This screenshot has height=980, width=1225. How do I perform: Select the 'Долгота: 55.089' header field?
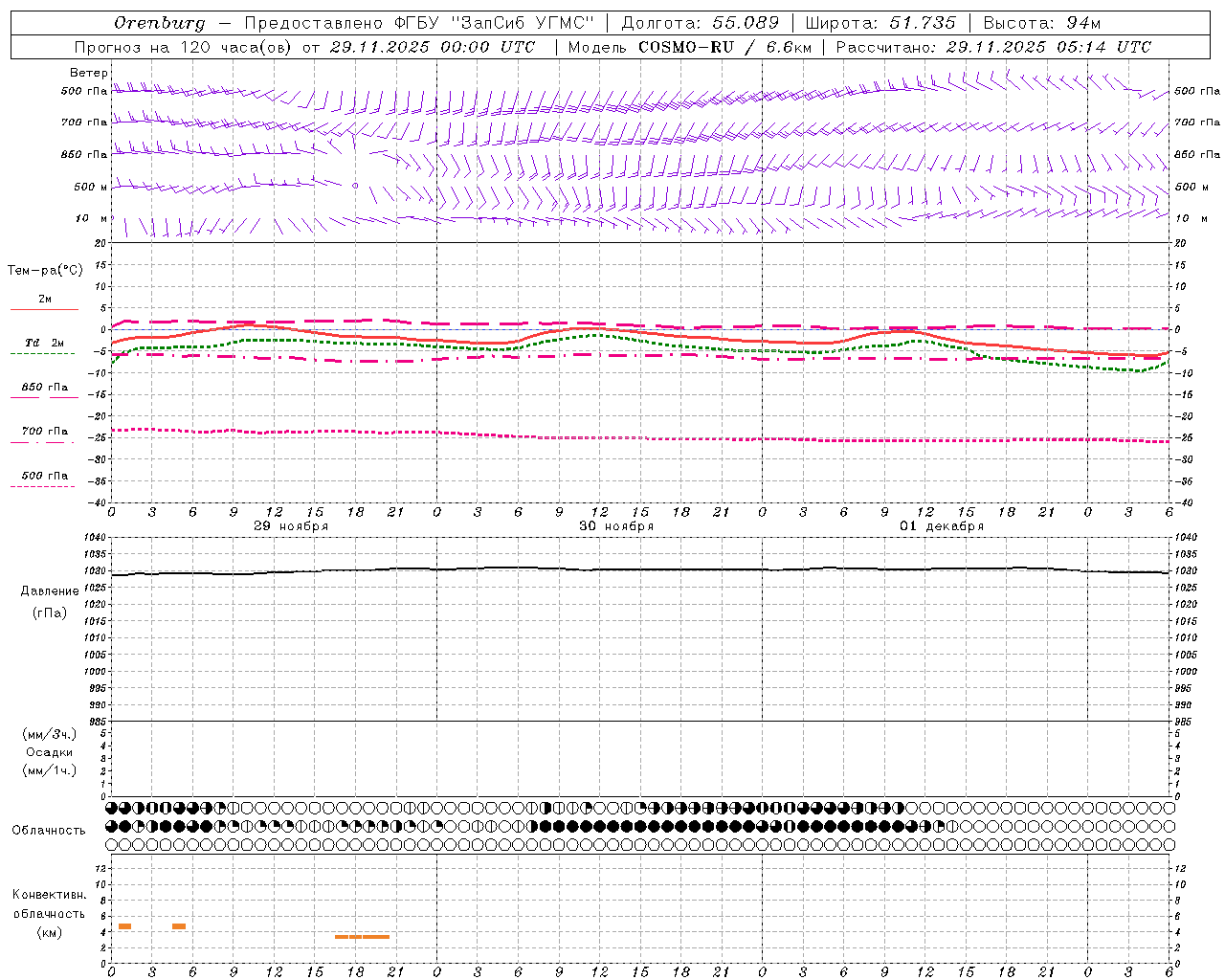tap(701, 23)
